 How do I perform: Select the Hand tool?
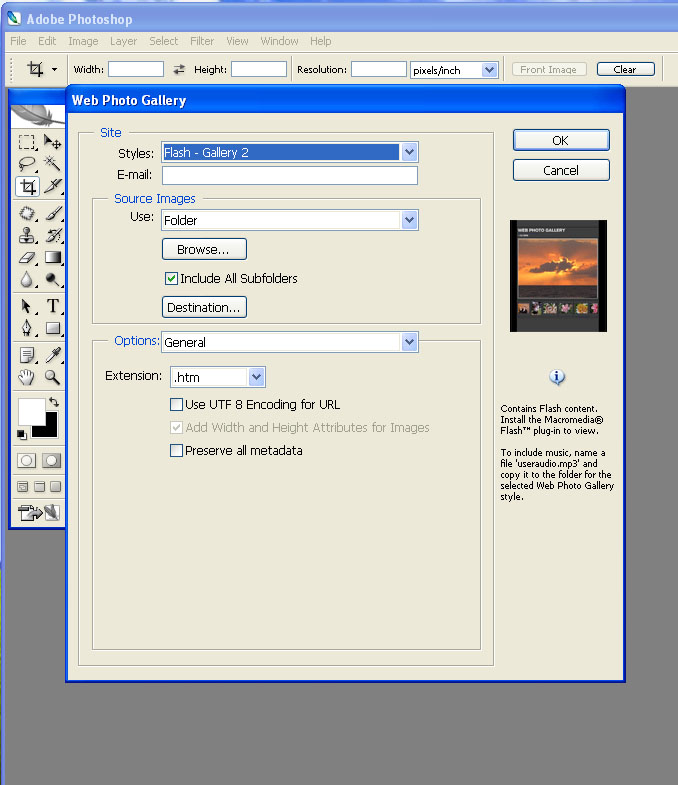[x=27, y=377]
